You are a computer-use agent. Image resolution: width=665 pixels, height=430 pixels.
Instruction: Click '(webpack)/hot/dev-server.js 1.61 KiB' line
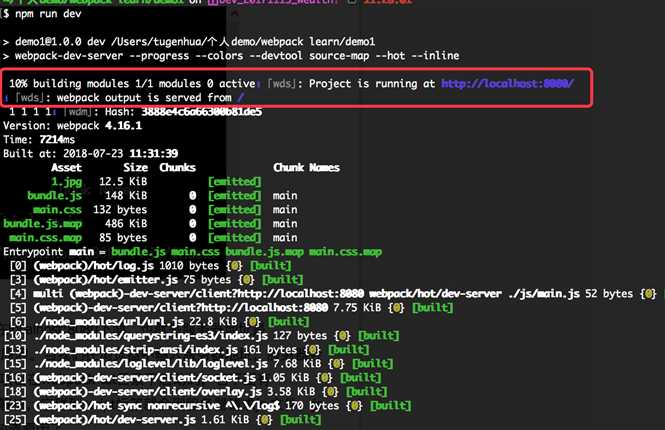(x=162, y=420)
